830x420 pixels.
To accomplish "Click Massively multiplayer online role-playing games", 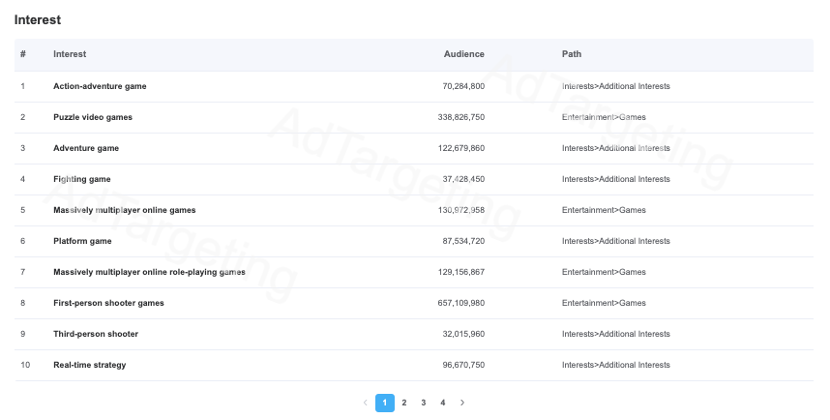I will 149,272.
